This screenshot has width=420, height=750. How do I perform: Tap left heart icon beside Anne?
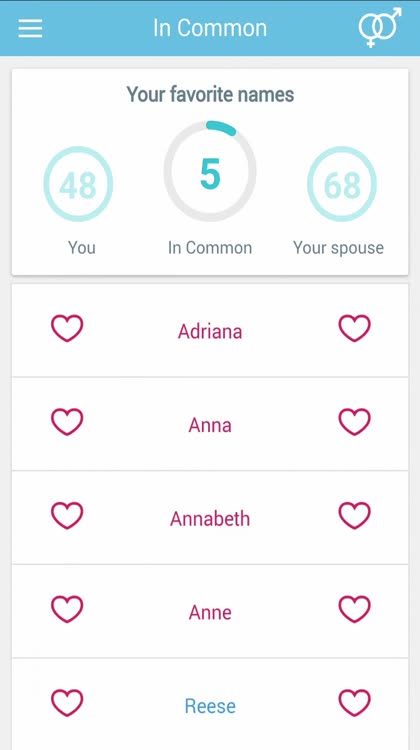[x=67, y=609]
